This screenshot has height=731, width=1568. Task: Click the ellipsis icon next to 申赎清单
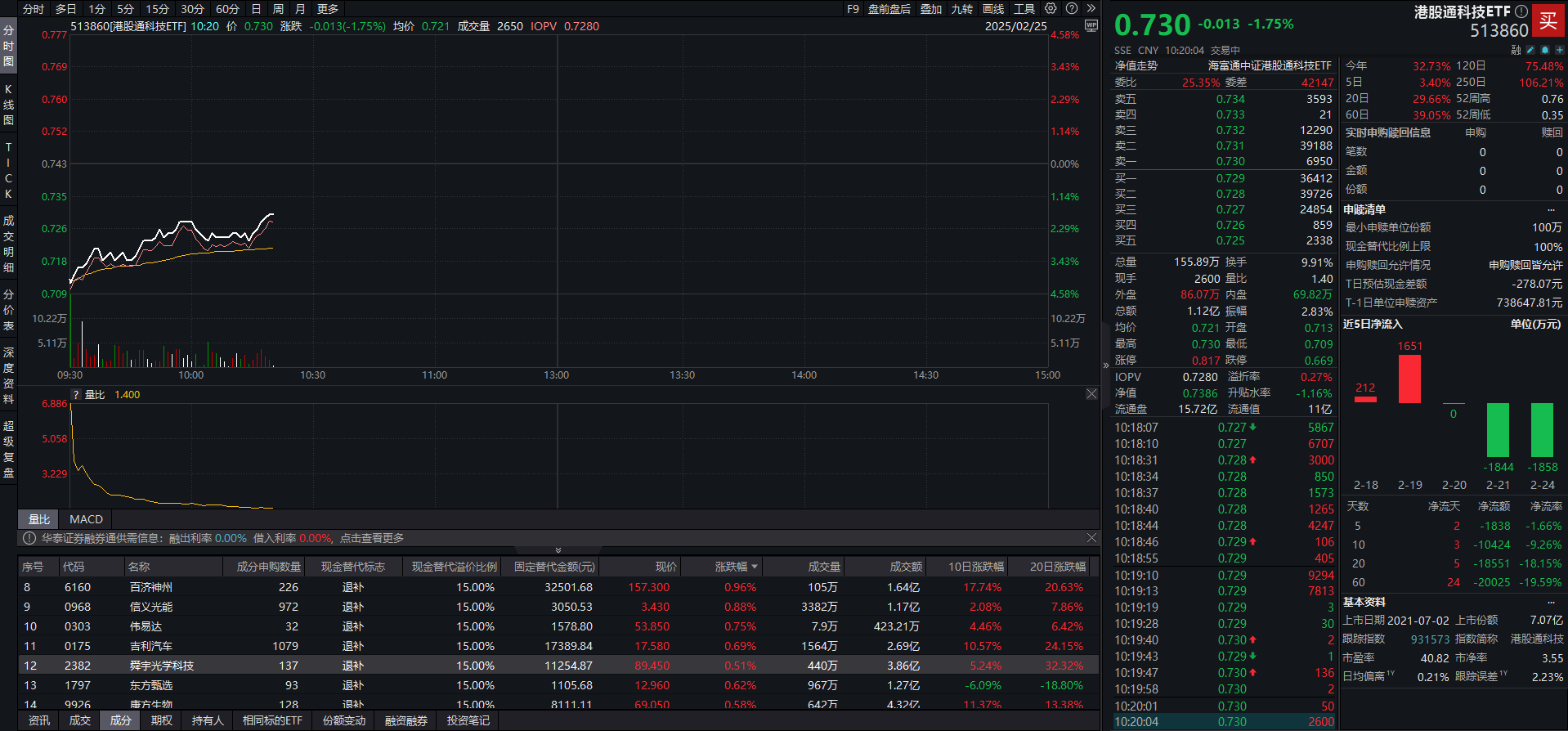(x=1551, y=210)
